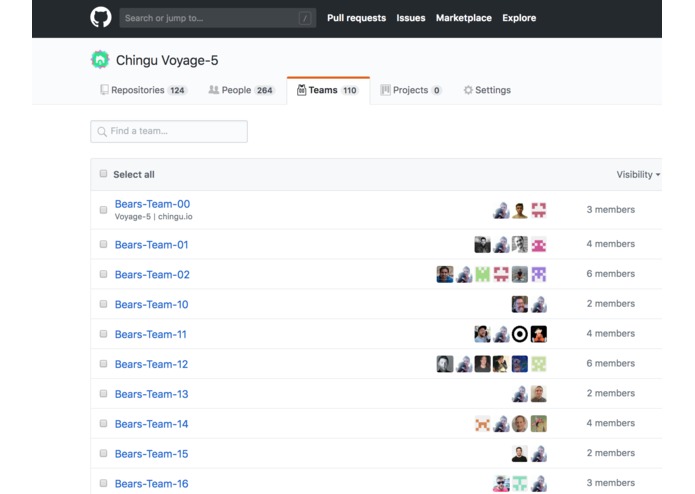Open the teal identicon avatar in Bears-Team-16

pos(519,483)
